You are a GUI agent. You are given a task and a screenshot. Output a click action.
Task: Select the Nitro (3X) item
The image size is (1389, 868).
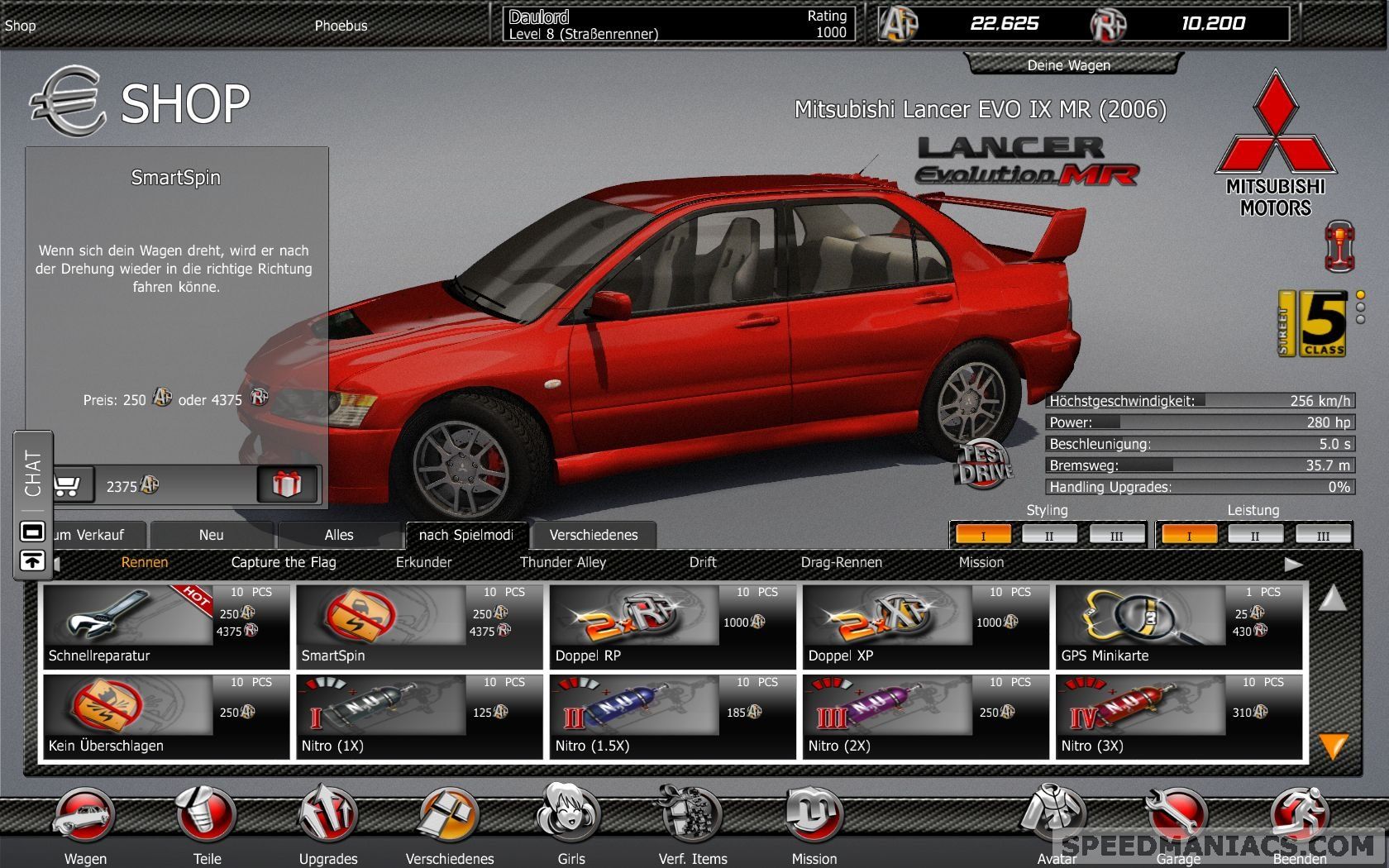pos(1179,717)
